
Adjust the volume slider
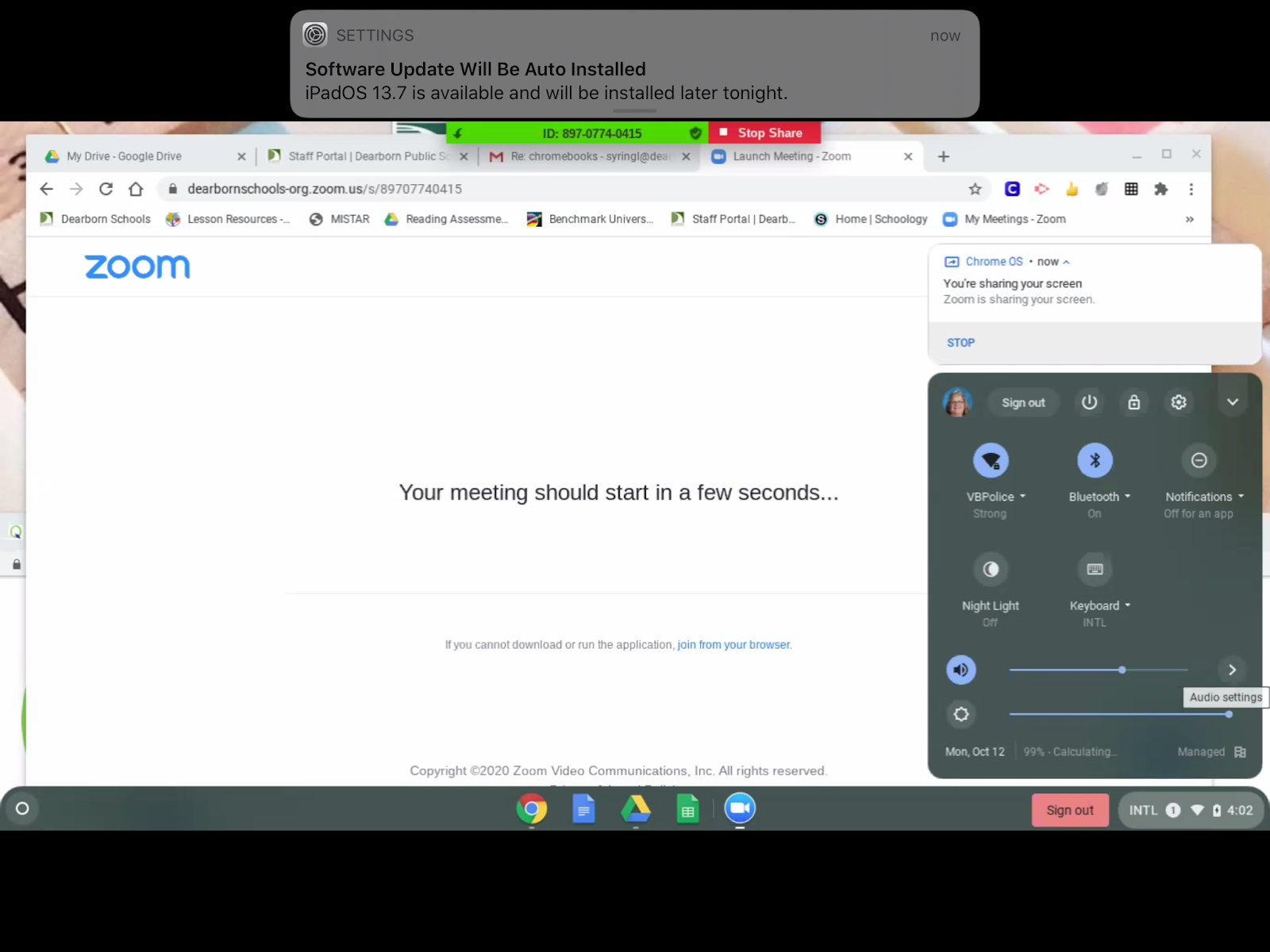coord(1099,670)
